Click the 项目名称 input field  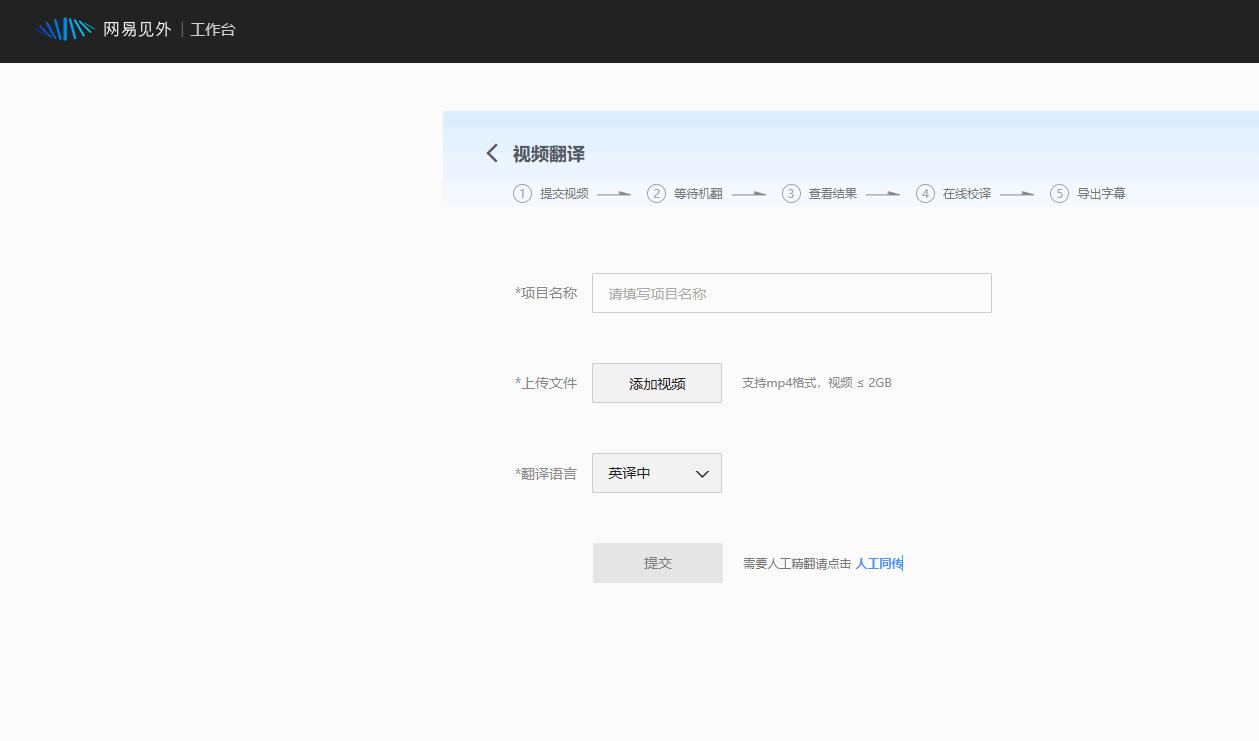pyautogui.click(x=790, y=292)
